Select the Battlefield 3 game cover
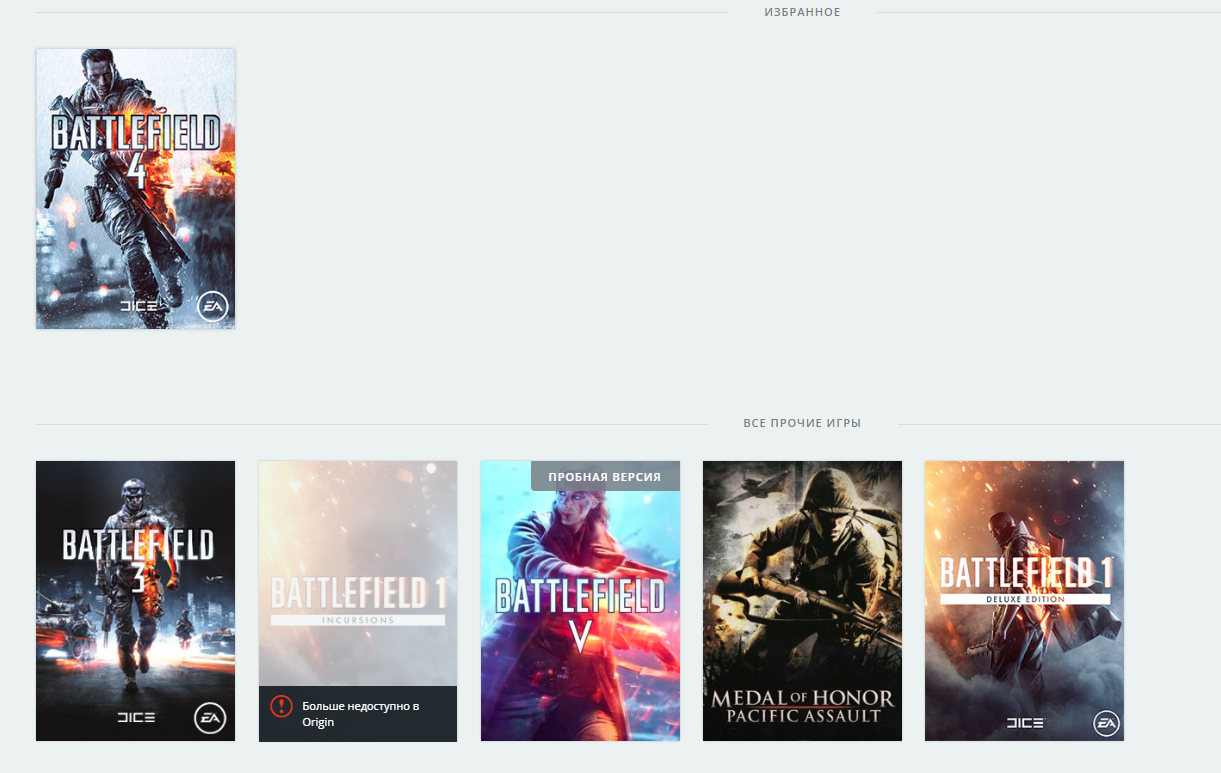Viewport: 1221px width, 773px height. pos(136,601)
